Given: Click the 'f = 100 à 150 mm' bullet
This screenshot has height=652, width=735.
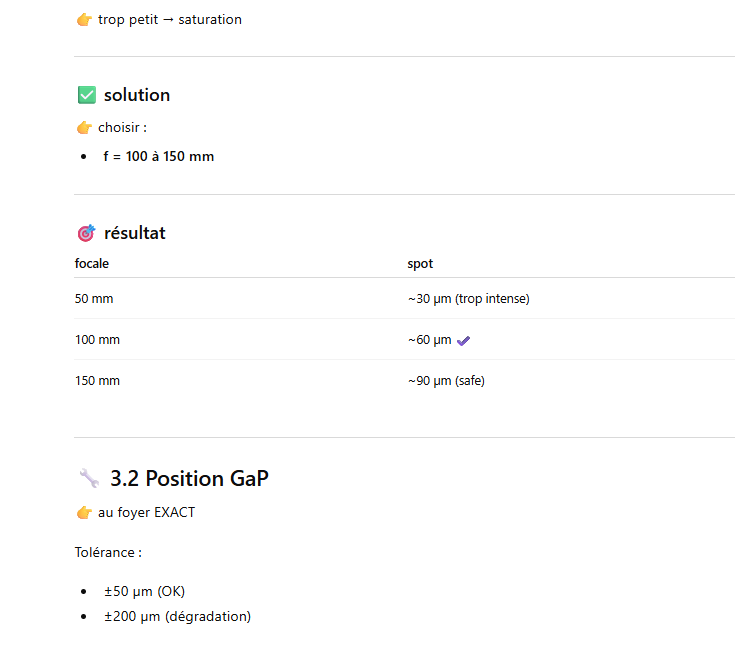Looking at the screenshot, I should click(x=158, y=157).
